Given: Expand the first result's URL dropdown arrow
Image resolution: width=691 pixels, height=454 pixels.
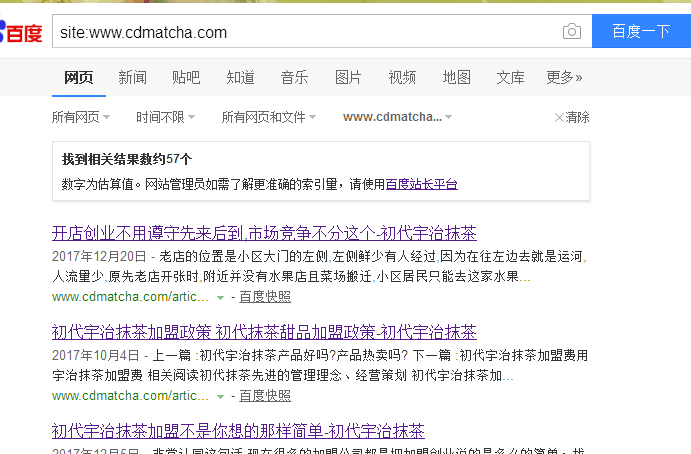Looking at the screenshot, I should pyautogui.click(x=220, y=298).
